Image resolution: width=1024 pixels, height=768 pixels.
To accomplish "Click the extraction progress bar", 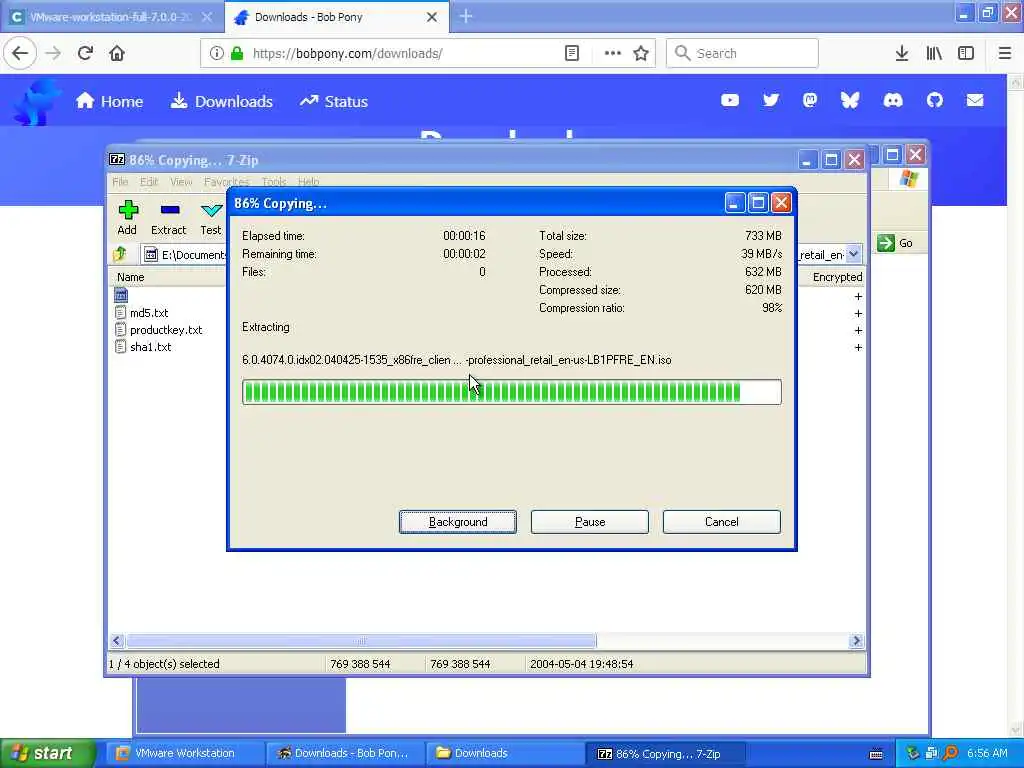I will [511, 392].
